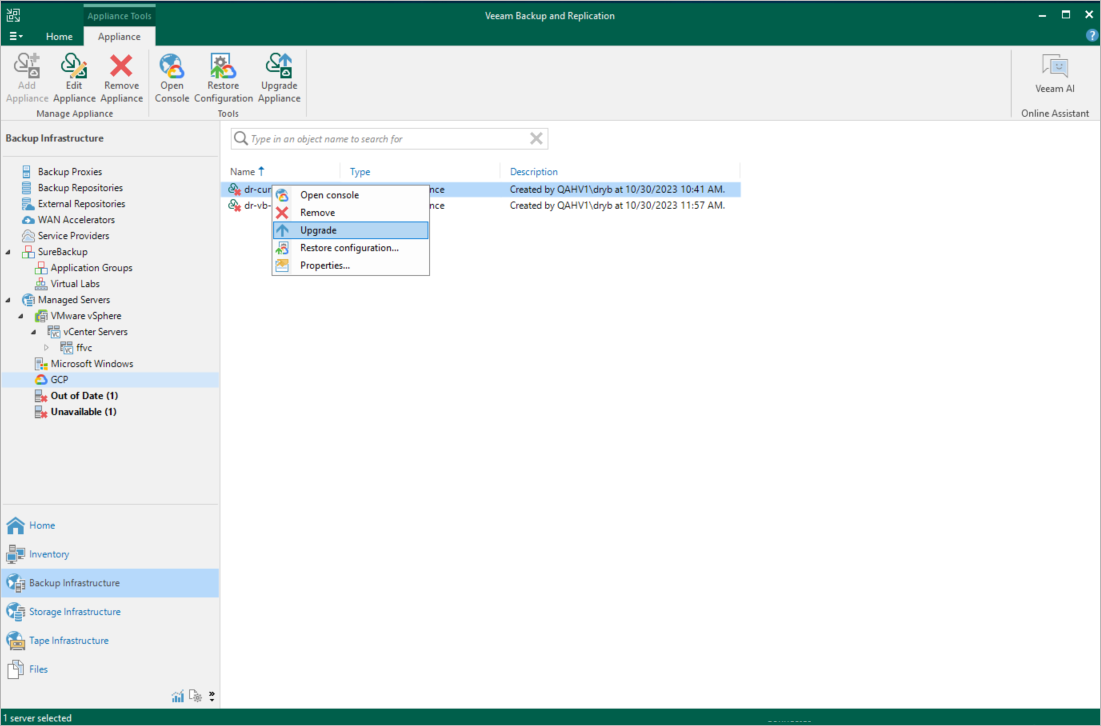The width and height of the screenshot is (1101, 726).
Task: Select WAN Accelerators in the tree
Action: click(76, 220)
